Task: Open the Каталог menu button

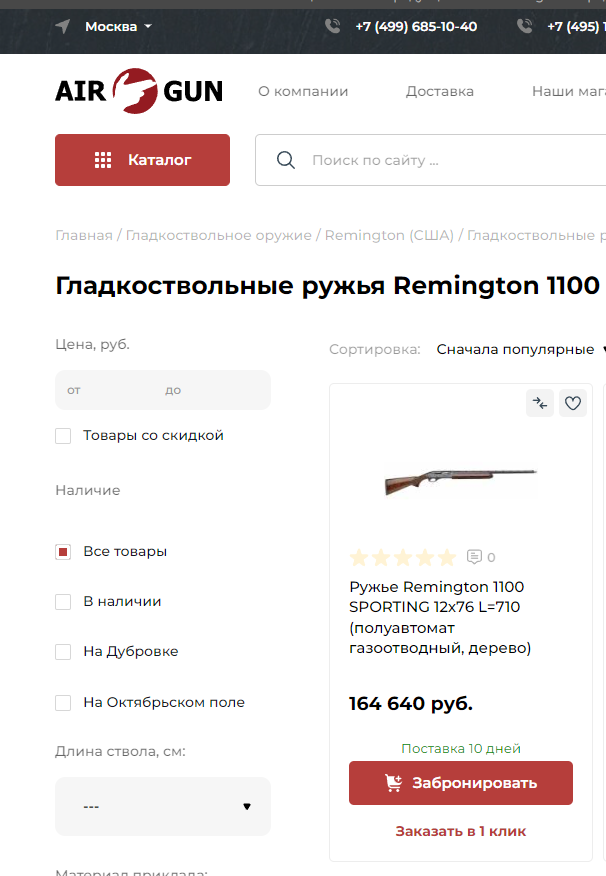Action: (x=142, y=160)
